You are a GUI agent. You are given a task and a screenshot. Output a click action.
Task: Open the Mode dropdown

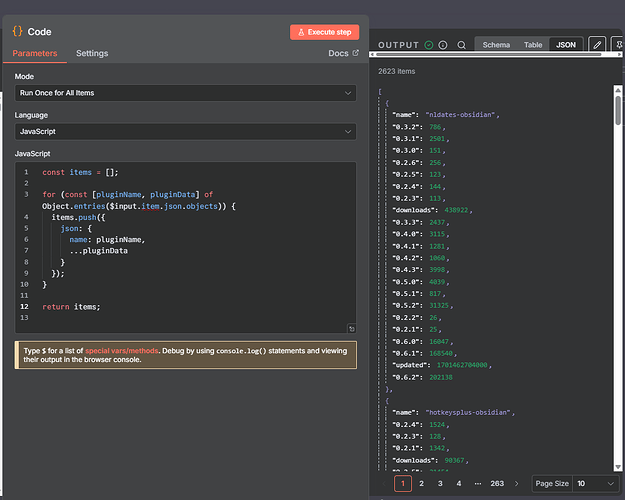point(185,93)
